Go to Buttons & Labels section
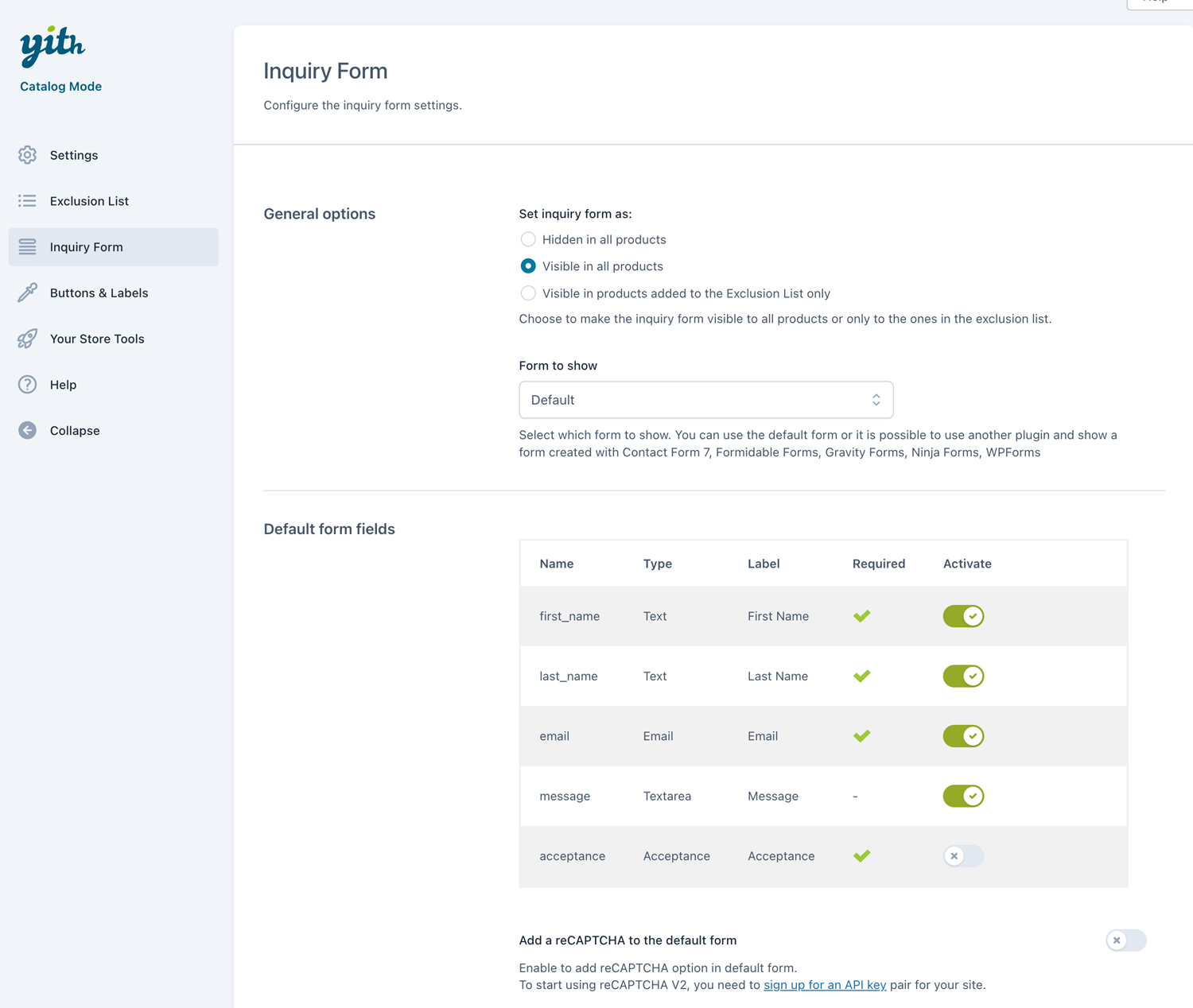Viewport: 1193px width, 1008px height. click(x=99, y=293)
